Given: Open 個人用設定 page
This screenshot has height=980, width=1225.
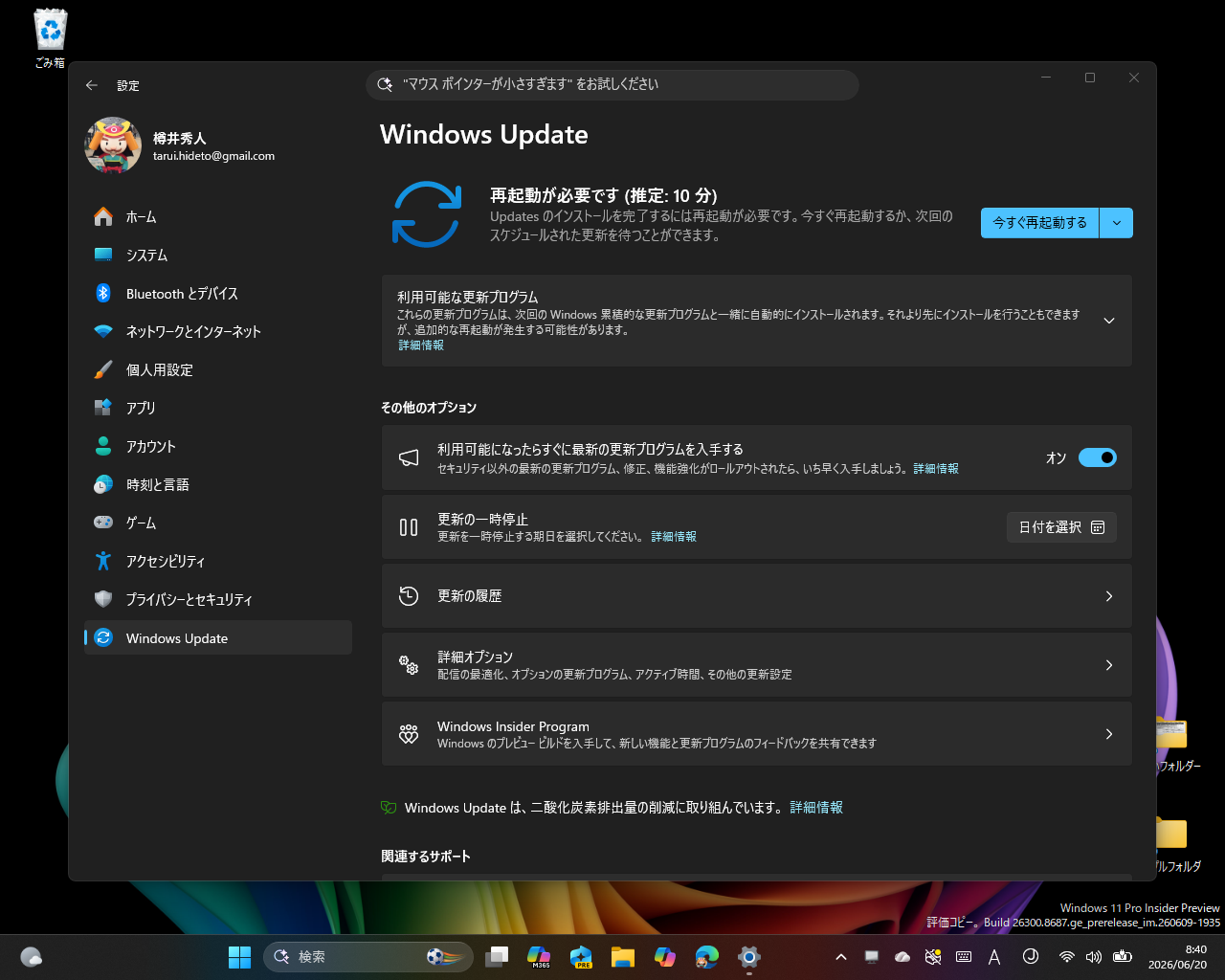Looking at the screenshot, I should tap(218, 370).
